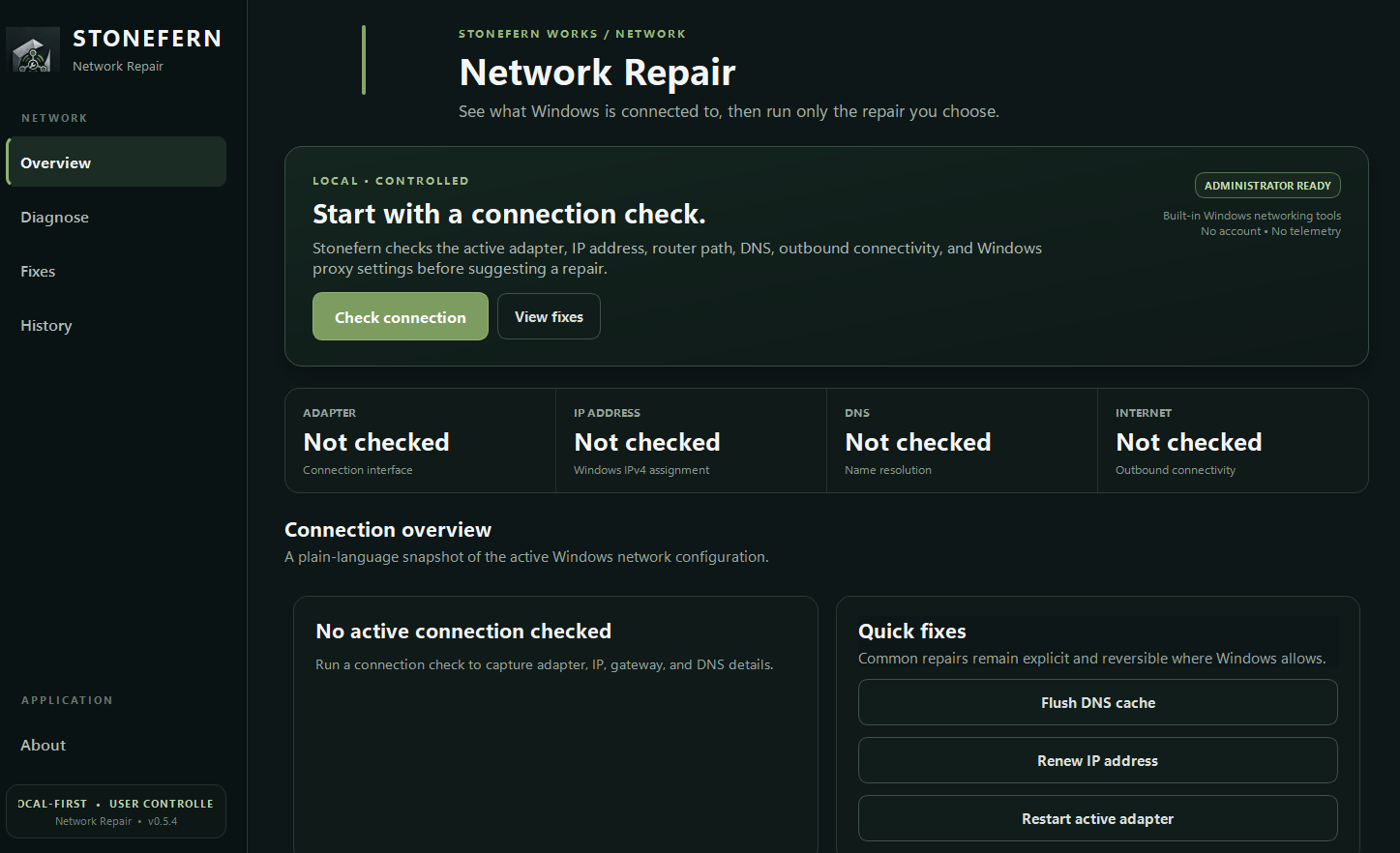1400x853 pixels.
Task: Click the STONEFERN app title
Action: pos(147,39)
